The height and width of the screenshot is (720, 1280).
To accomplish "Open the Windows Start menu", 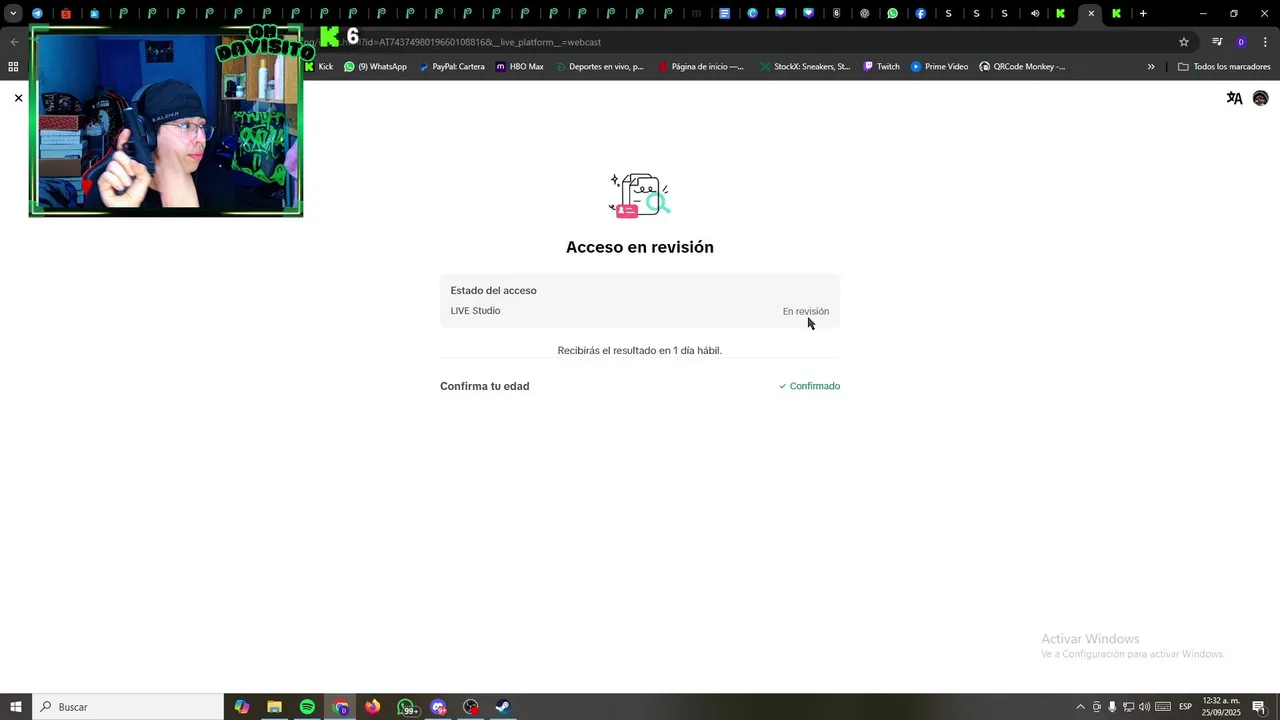I will (x=15, y=707).
